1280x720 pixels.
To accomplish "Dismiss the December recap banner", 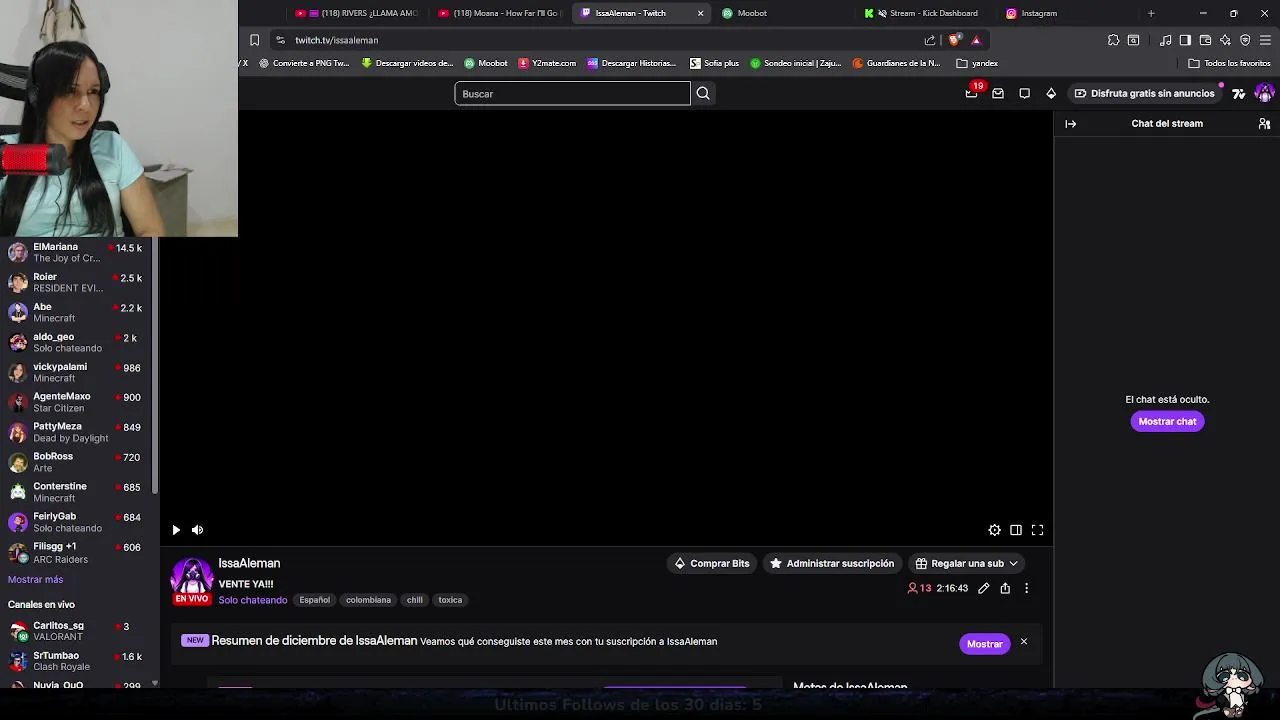I will [1023, 641].
